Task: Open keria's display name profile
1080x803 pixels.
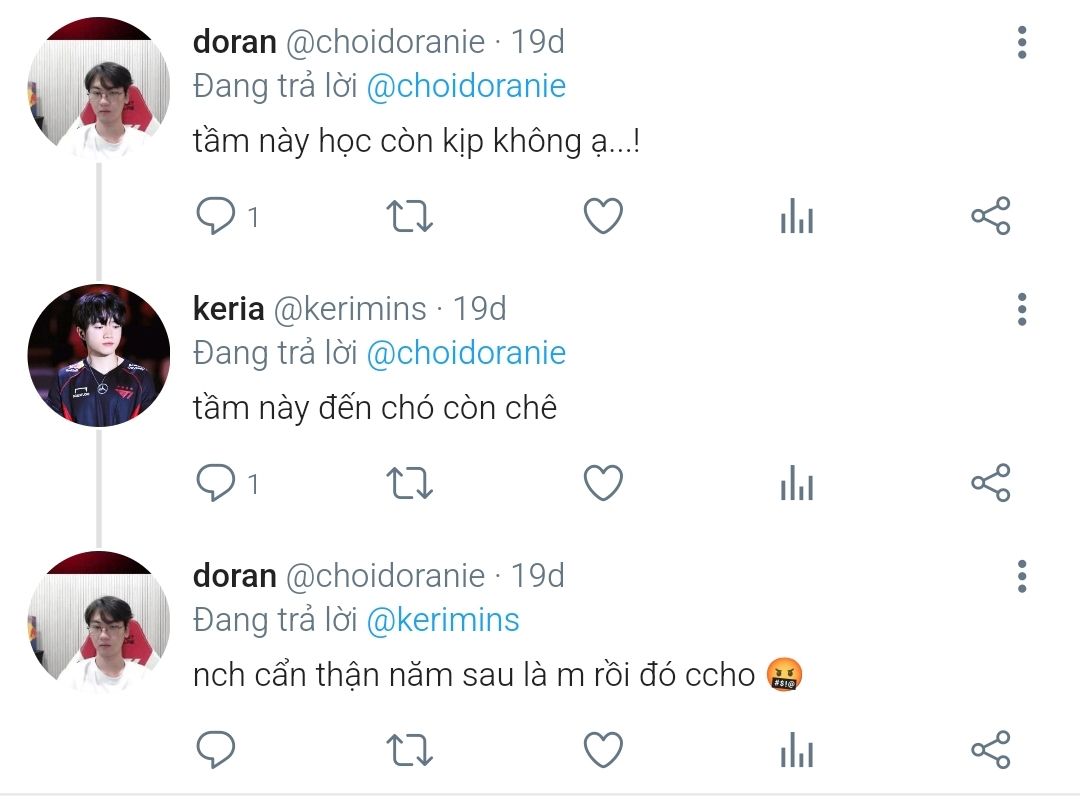Action: [x=228, y=309]
